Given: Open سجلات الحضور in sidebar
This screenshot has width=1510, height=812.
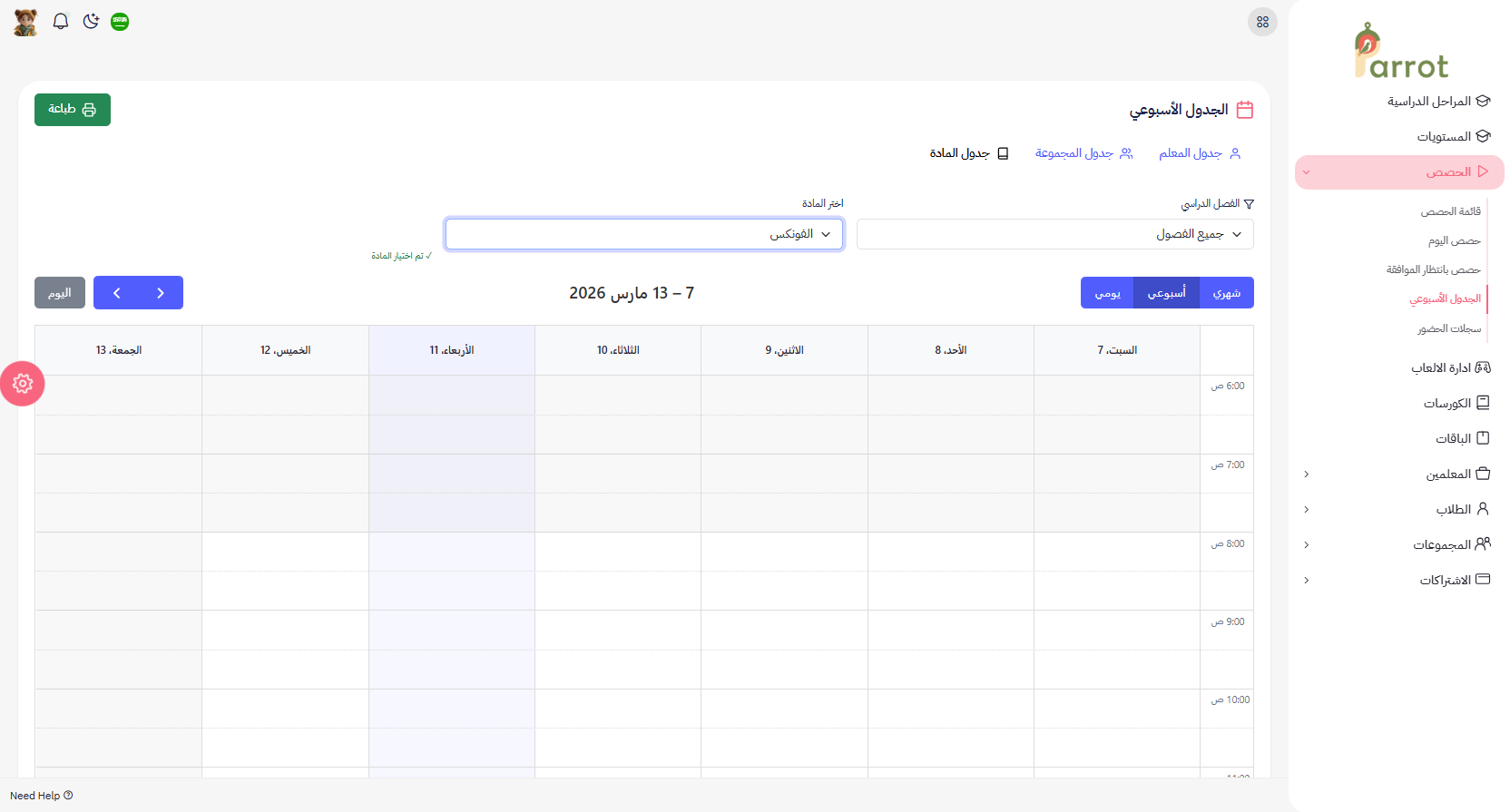Looking at the screenshot, I should 1448,328.
